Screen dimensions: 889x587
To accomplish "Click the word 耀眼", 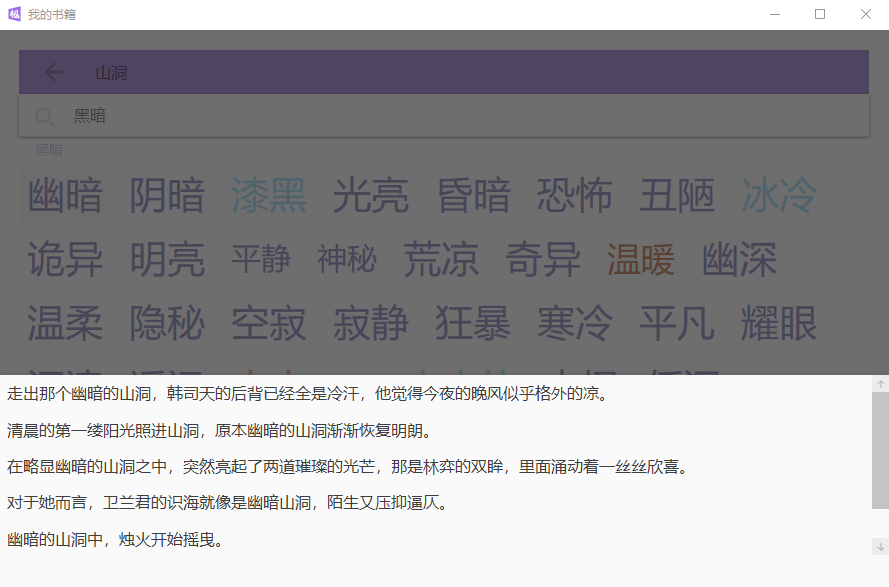I will [x=779, y=323].
